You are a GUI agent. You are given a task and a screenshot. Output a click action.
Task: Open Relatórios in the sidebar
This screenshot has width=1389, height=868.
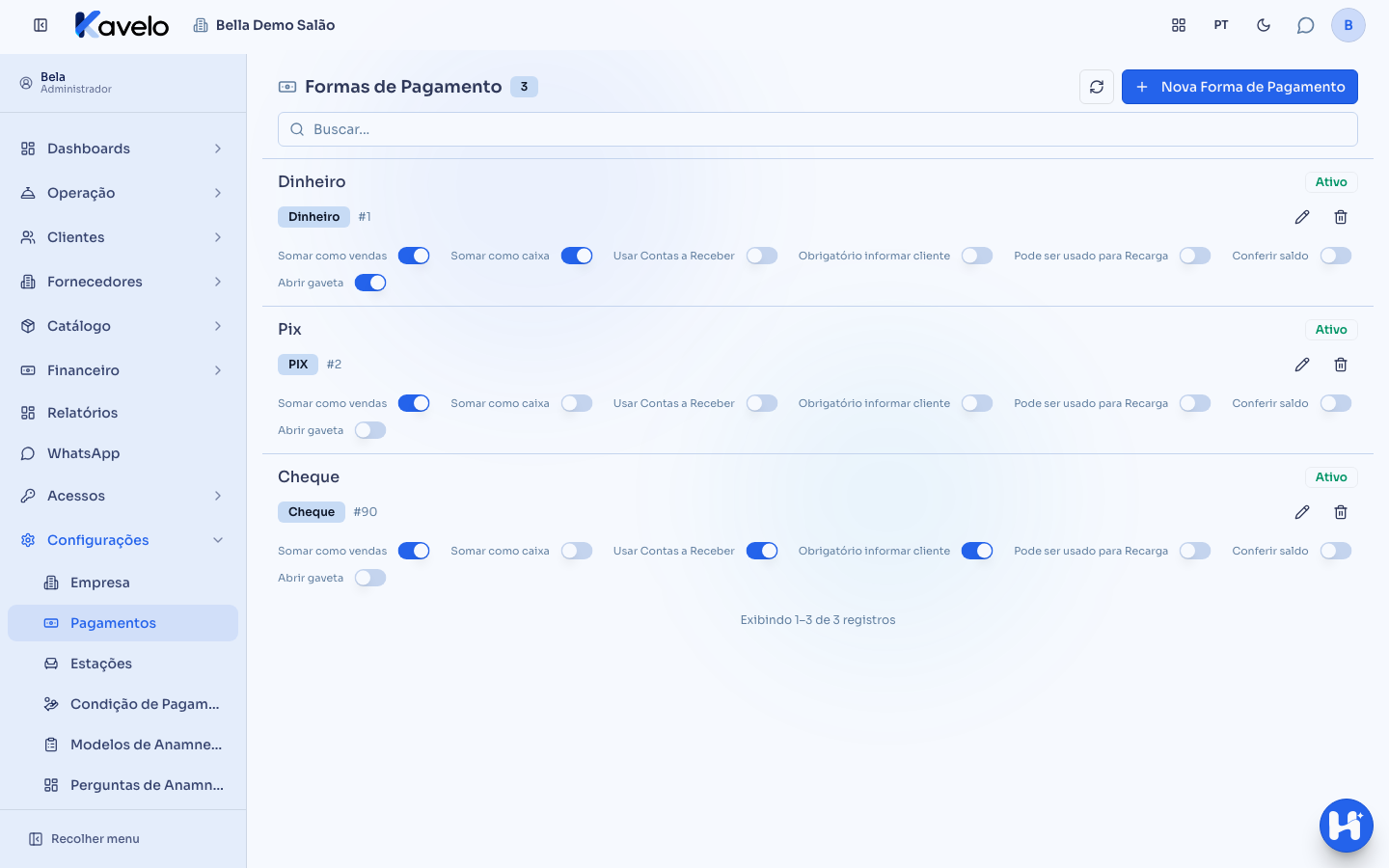(x=123, y=413)
